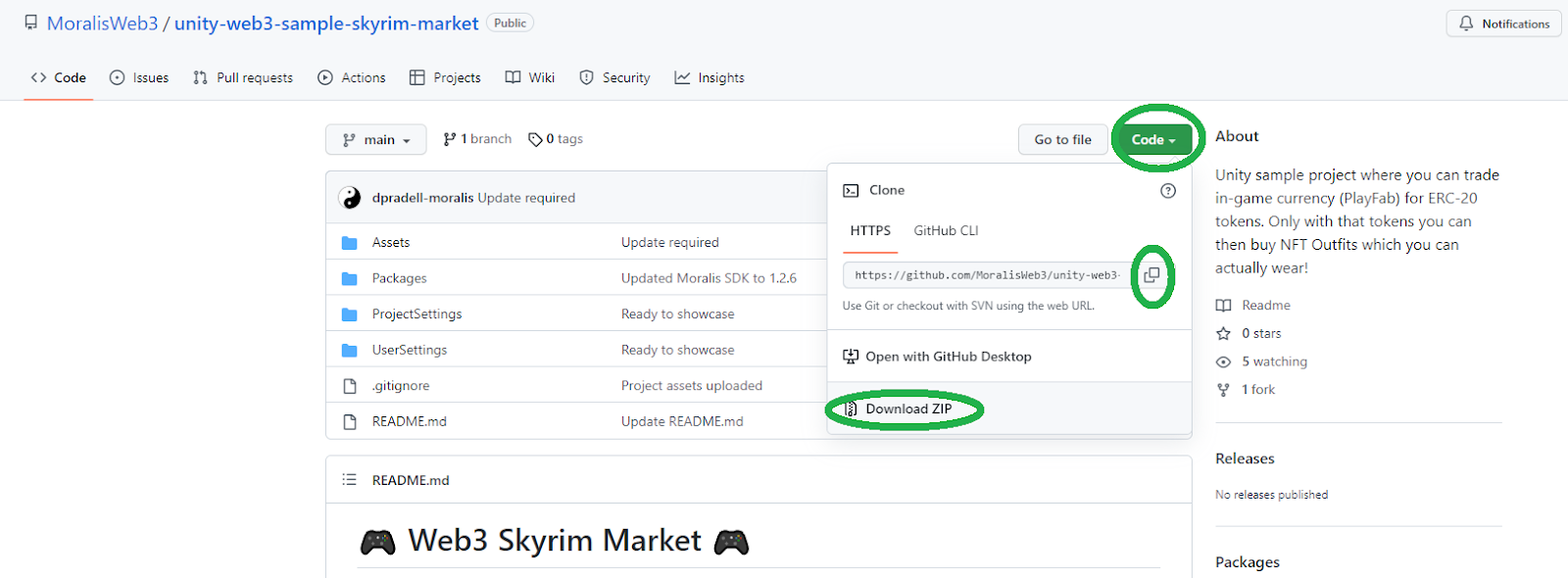Click Open with GitHub Desktop
The image size is (1568, 578).
(948, 357)
